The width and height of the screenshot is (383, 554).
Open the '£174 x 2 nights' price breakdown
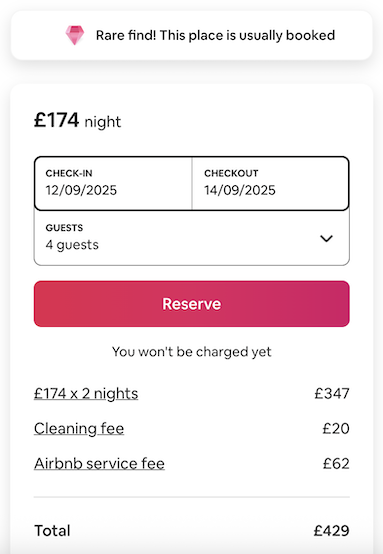[x=86, y=394]
